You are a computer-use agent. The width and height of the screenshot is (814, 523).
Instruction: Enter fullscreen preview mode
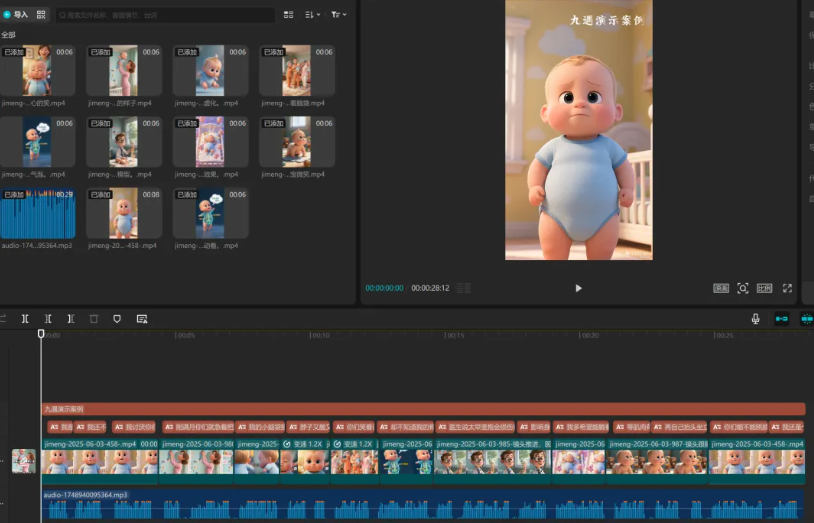tap(788, 288)
